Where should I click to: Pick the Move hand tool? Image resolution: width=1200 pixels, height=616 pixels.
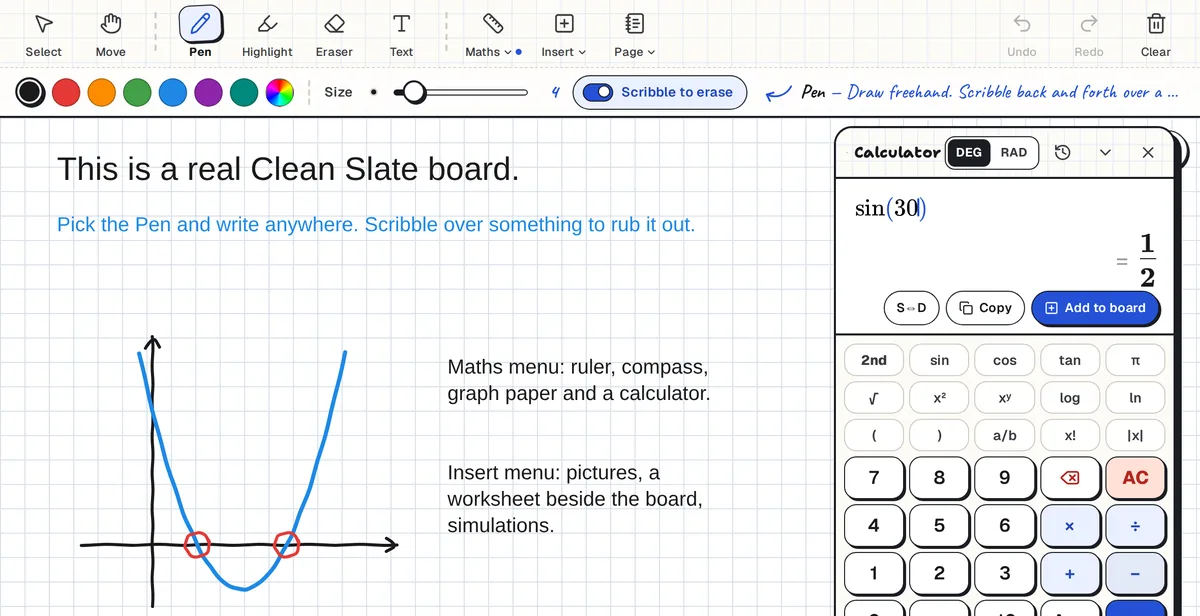pyautogui.click(x=111, y=35)
